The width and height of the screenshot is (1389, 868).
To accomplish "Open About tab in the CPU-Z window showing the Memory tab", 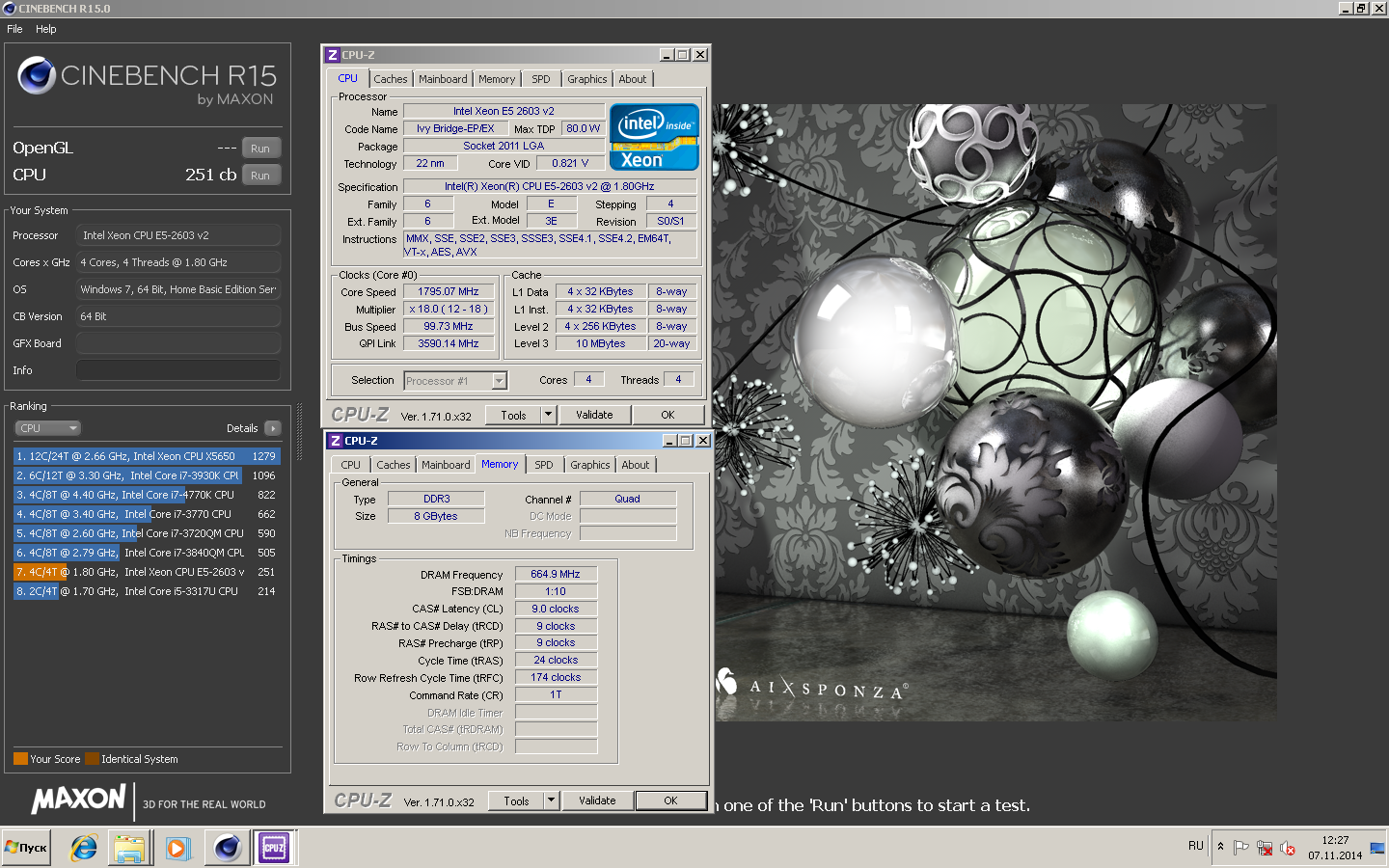I will pos(635,465).
